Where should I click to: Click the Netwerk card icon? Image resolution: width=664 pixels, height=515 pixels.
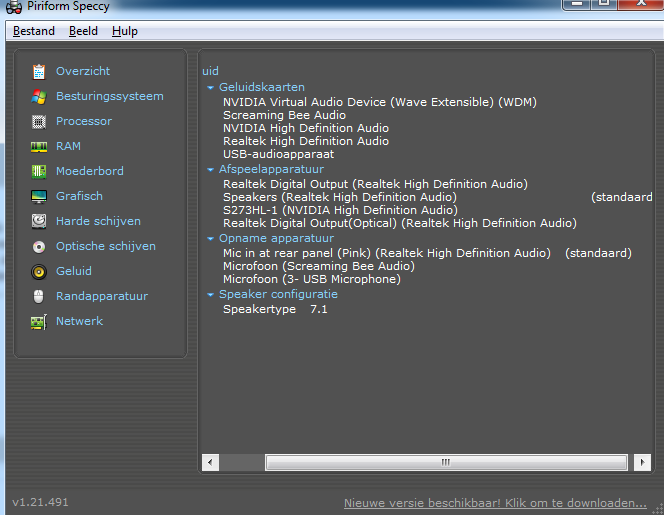tap(39, 321)
